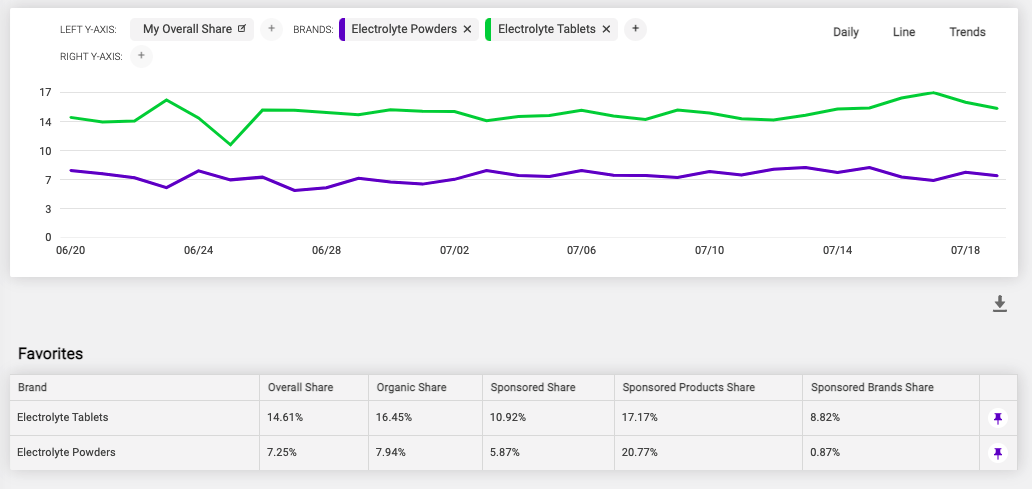Open the Line chart type dropdown

click(904, 32)
